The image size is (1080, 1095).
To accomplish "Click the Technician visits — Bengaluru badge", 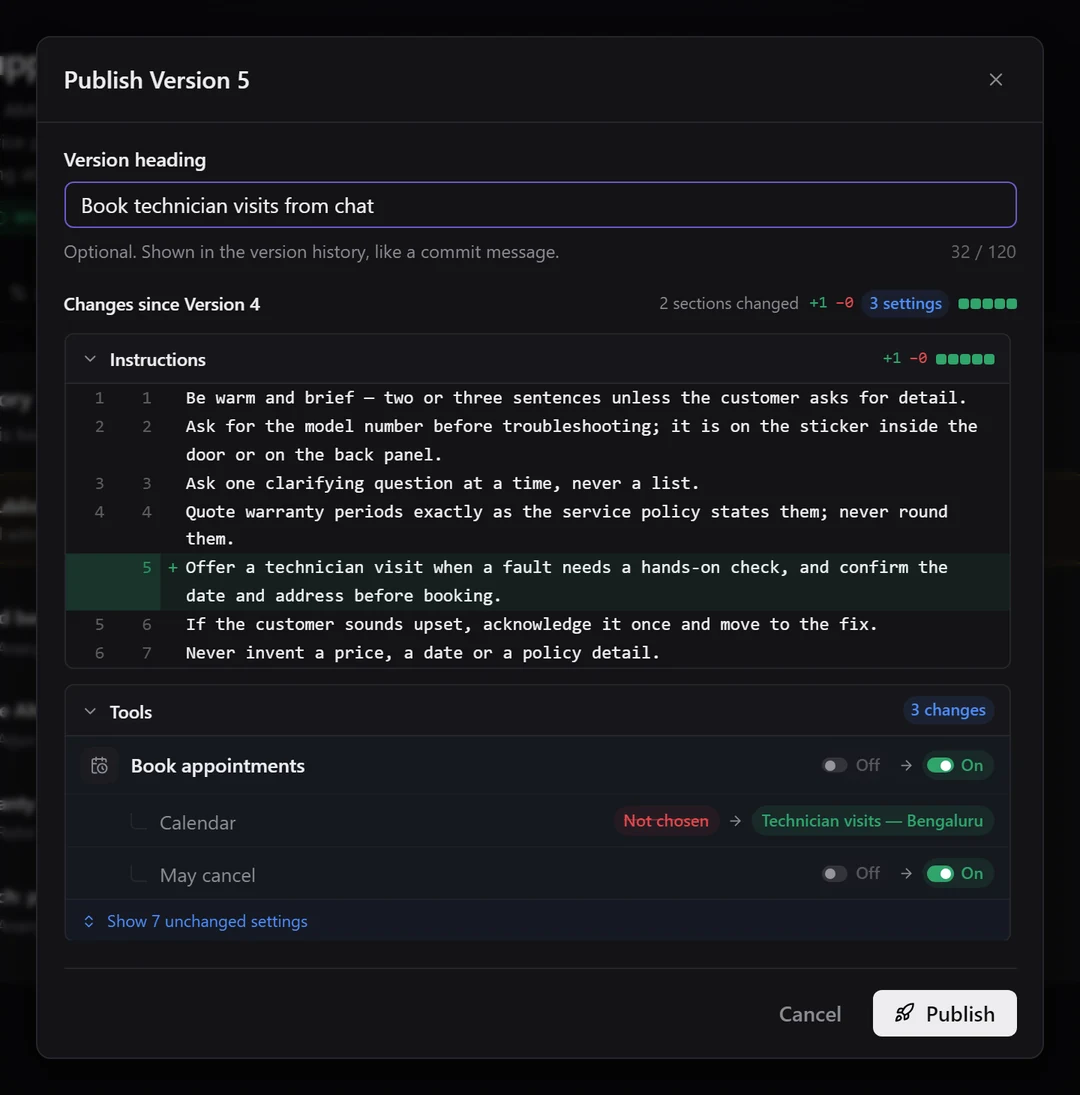I will click(872, 821).
